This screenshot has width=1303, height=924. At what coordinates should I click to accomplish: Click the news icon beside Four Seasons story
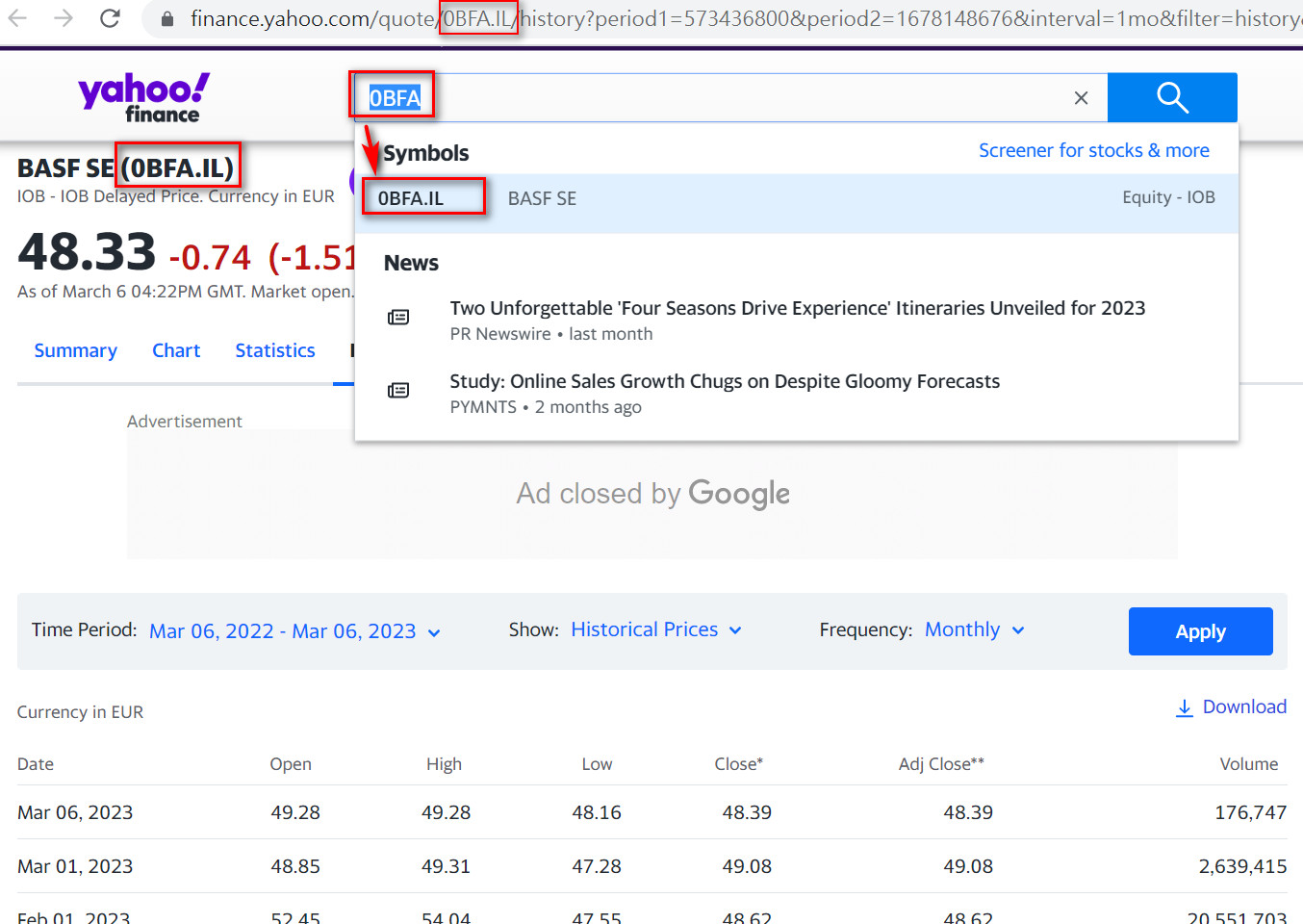pos(398,318)
